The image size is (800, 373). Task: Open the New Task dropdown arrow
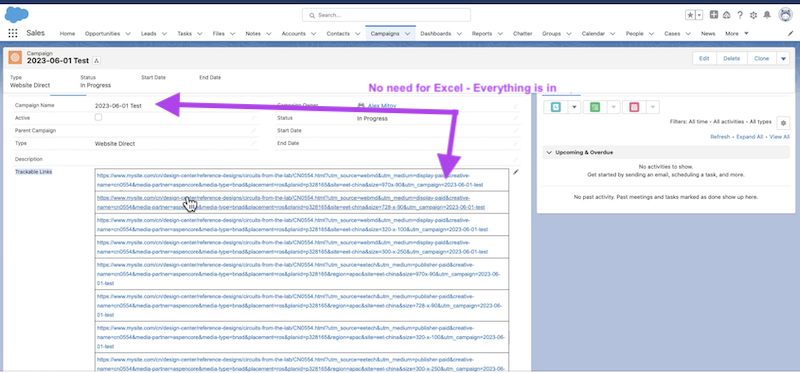(613, 107)
